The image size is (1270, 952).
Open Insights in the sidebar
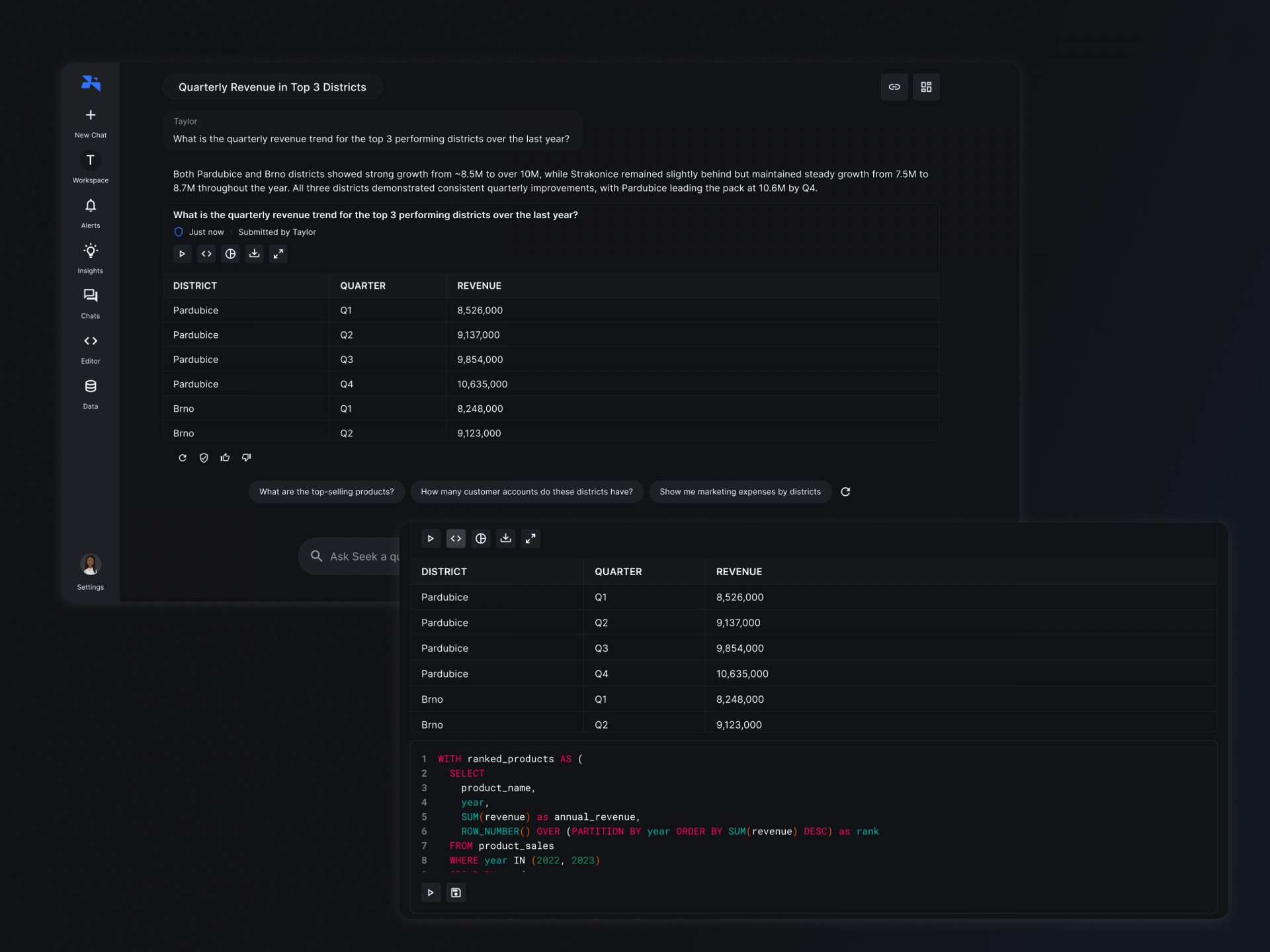[x=91, y=258]
